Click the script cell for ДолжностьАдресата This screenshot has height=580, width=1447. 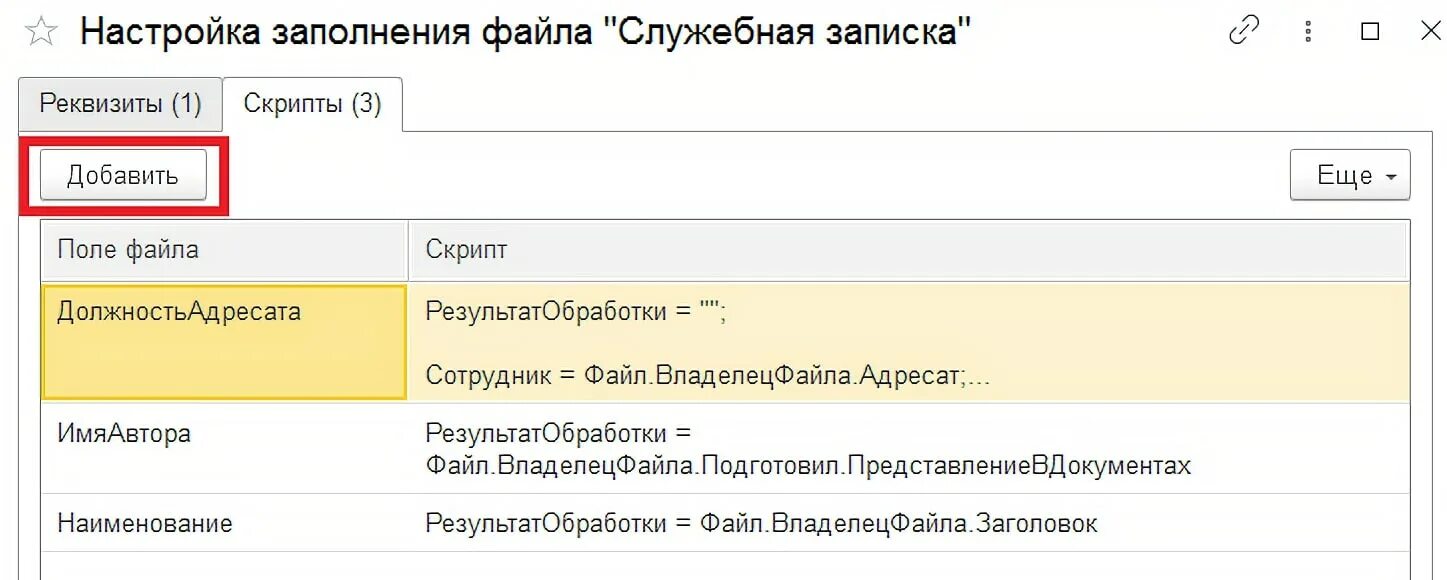coord(575,312)
